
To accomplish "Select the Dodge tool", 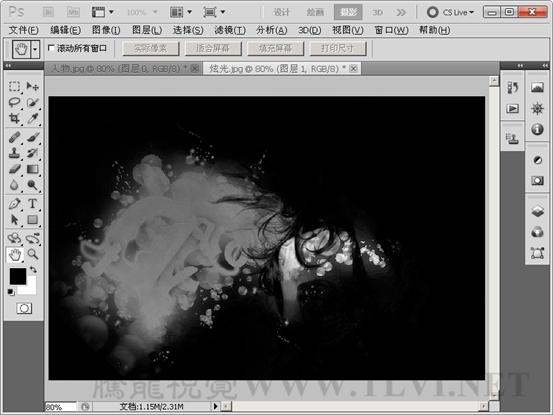I will 32,185.
